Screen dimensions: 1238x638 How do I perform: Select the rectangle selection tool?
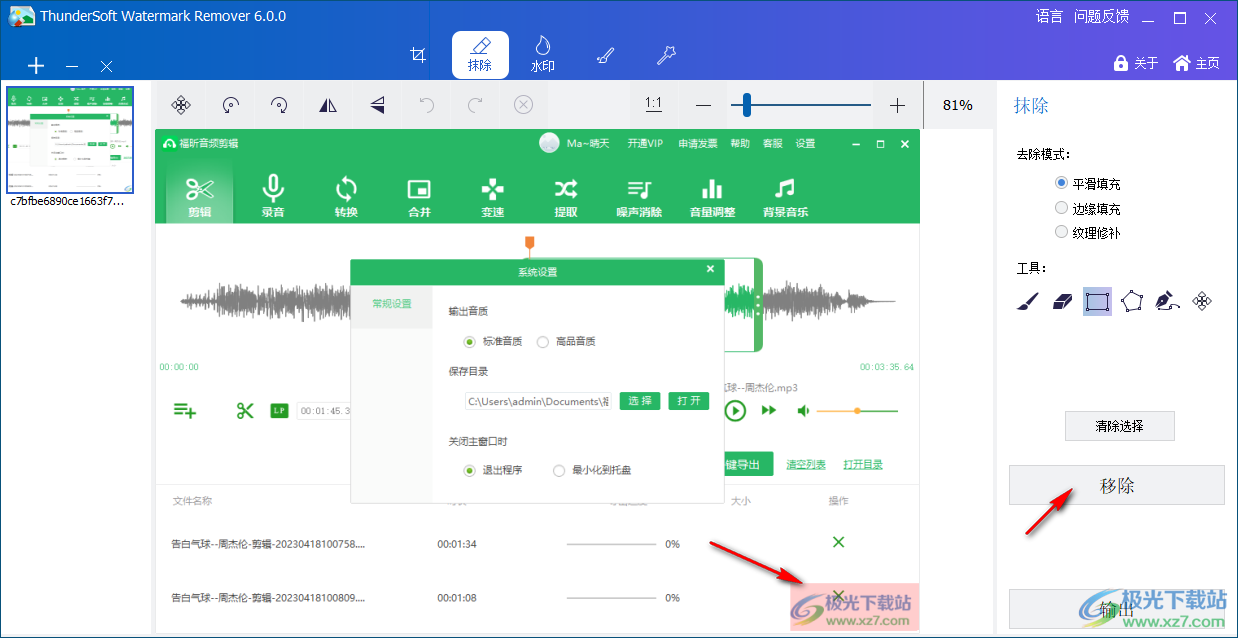pos(1097,301)
